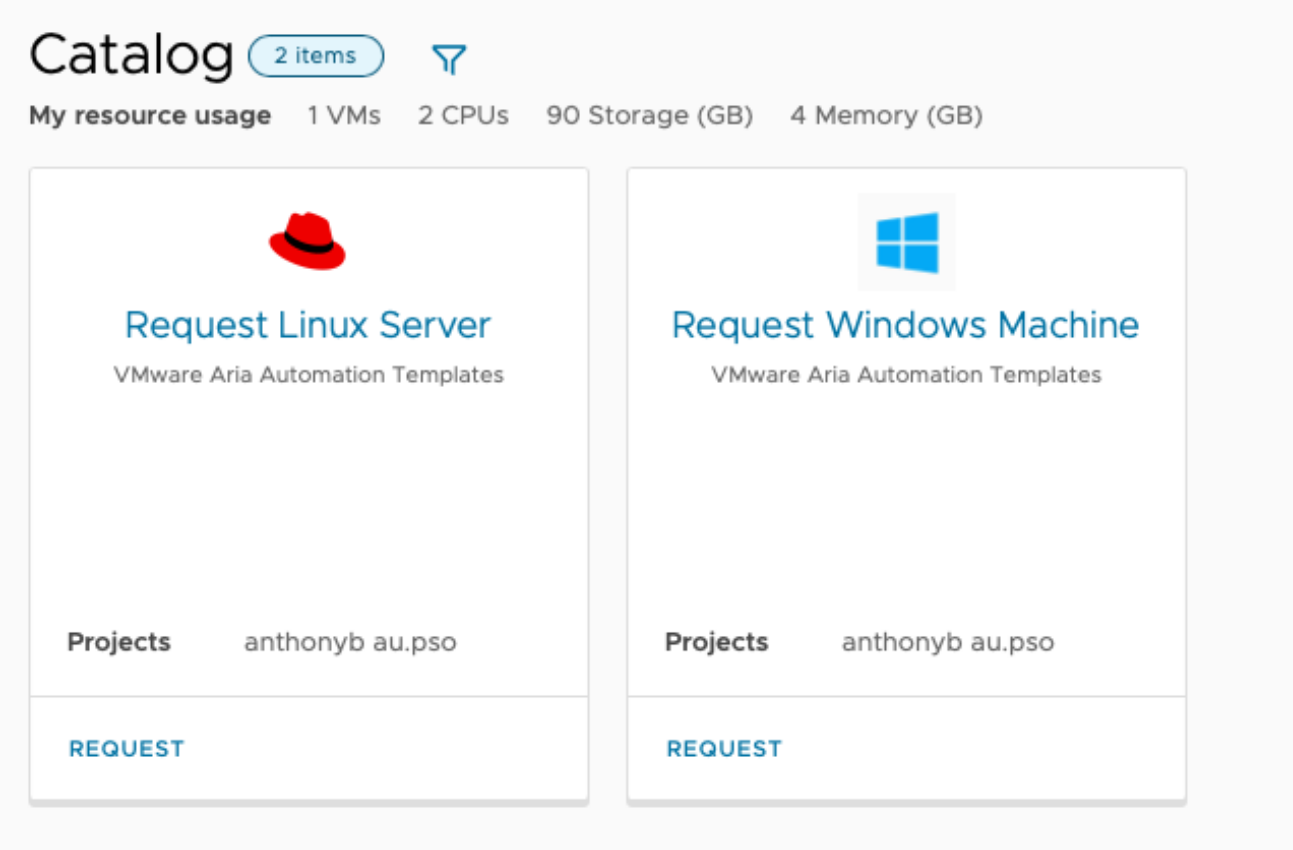The width and height of the screenshot is (1293, 850).
Task: Select project "anthonyb au.pso" on the Linux card
Action: coord(350,642)
